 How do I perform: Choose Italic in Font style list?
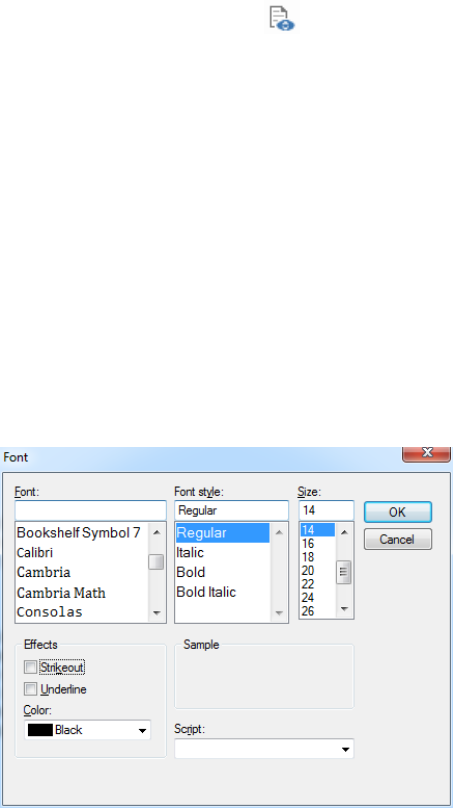190,552
